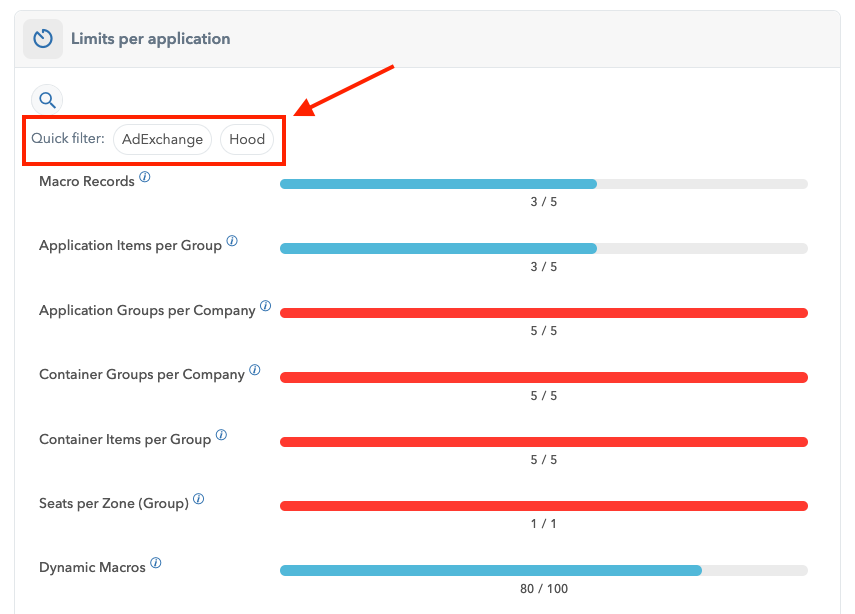Open info tooltip for Application Groups per Company
The width and height of the screenshot is (855, 614).
[x=265, y=306]
